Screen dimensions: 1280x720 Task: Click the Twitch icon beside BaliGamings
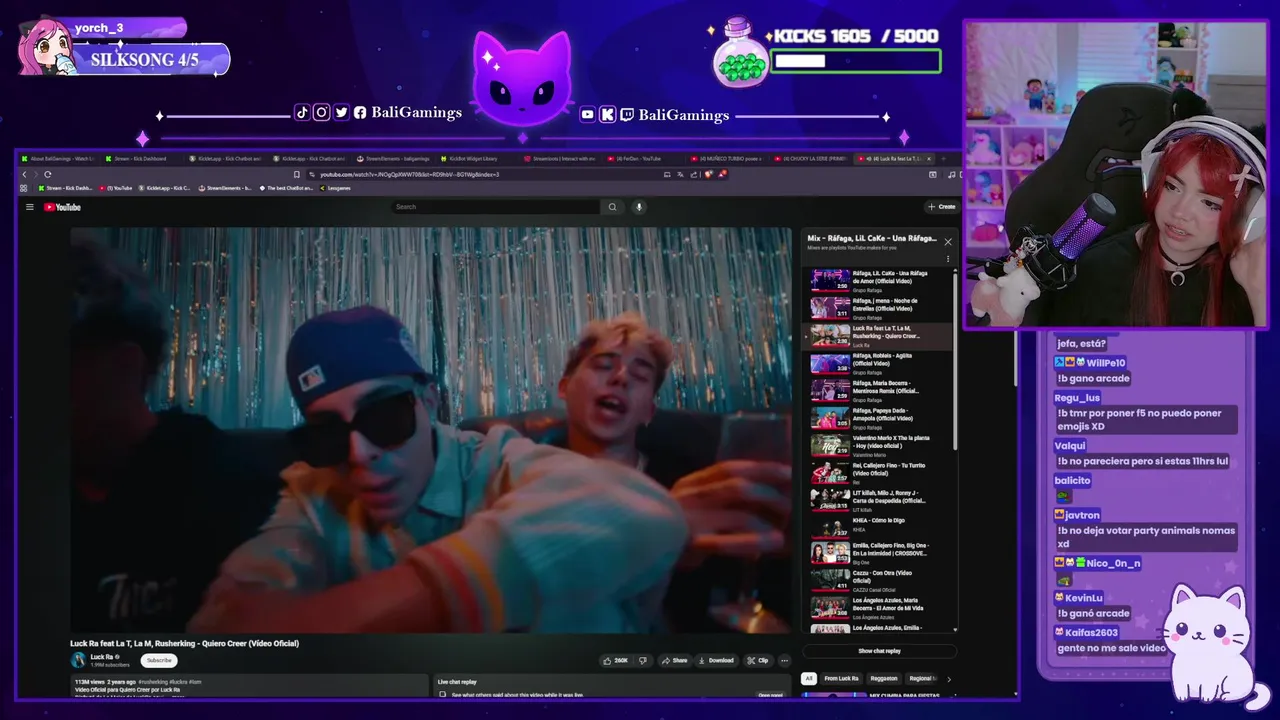pos(627,115)
